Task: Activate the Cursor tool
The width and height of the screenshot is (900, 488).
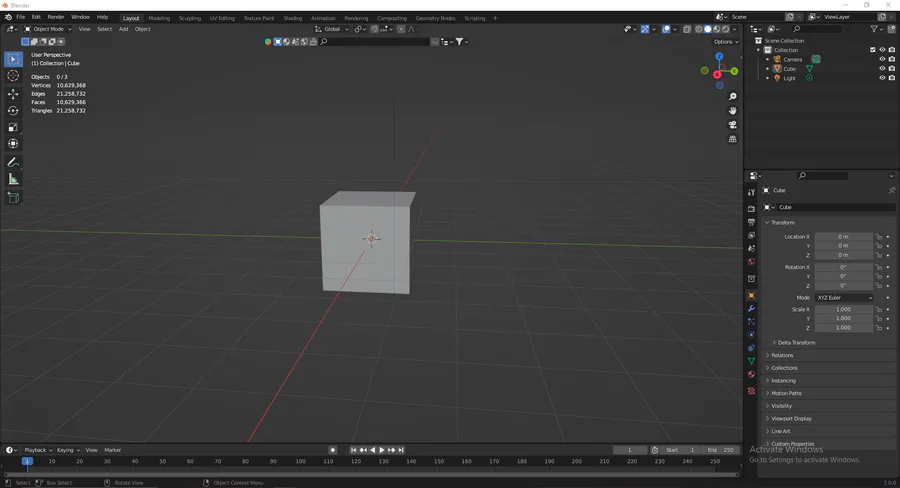Action: 13,76
